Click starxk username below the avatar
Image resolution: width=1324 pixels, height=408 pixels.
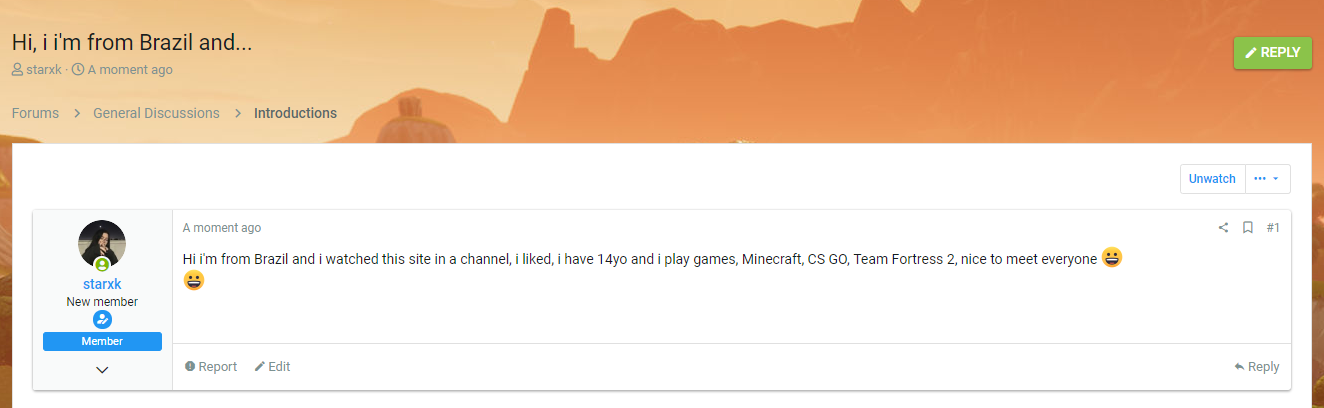(102, 284)
